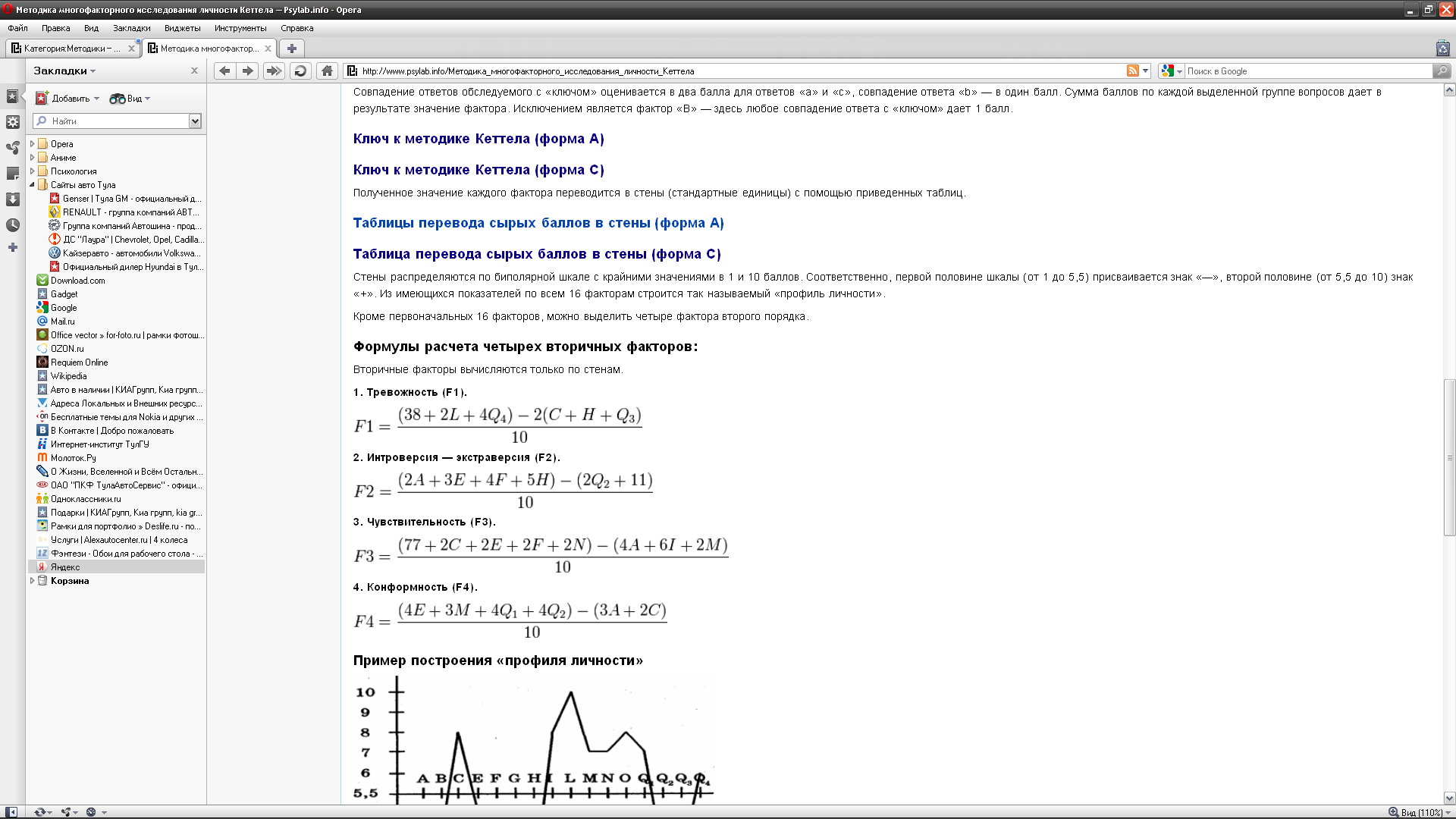Expand the Корзина trash folder
The width and height of the screenshot is (1456, 819).
tap(32, 580)
